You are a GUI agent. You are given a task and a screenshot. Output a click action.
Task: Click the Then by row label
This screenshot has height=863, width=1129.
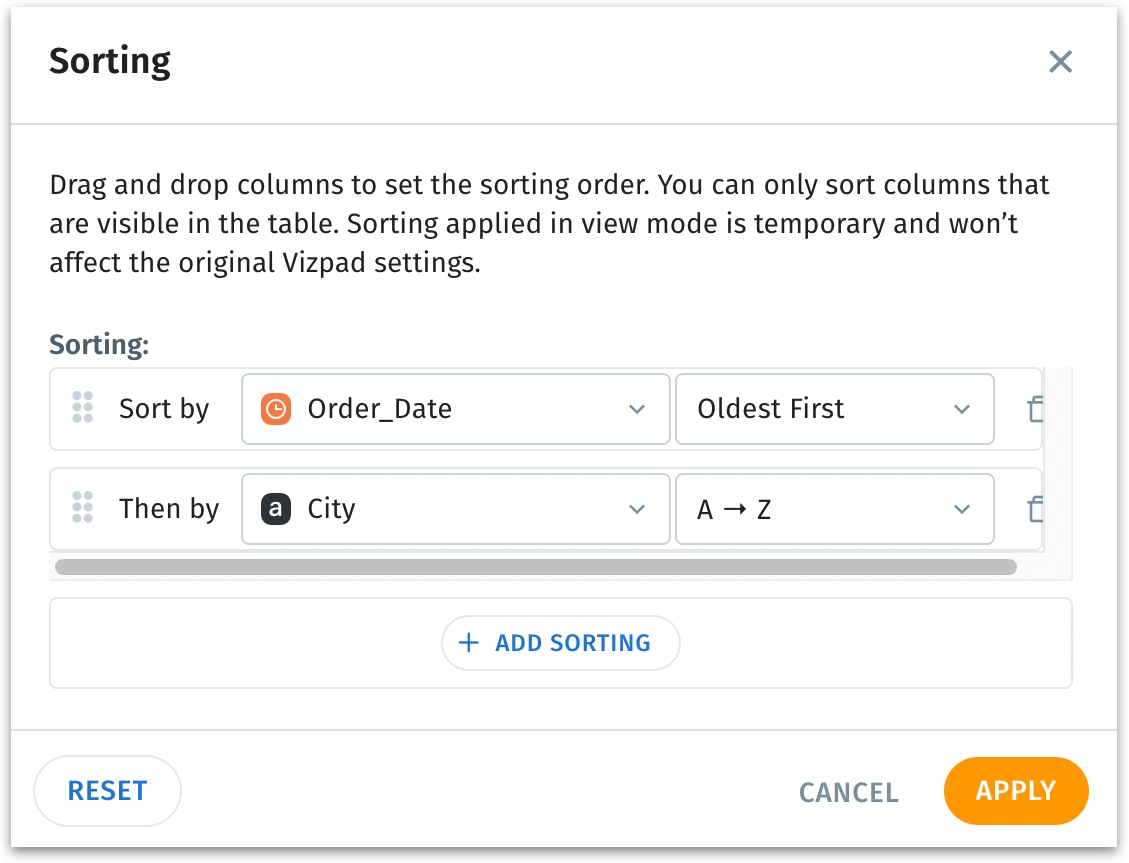click(169, 509)
